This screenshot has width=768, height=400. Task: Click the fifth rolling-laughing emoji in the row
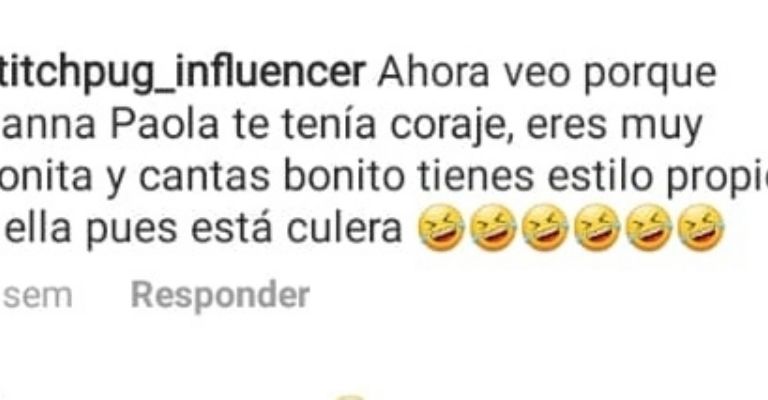click(x=649, y=228)
